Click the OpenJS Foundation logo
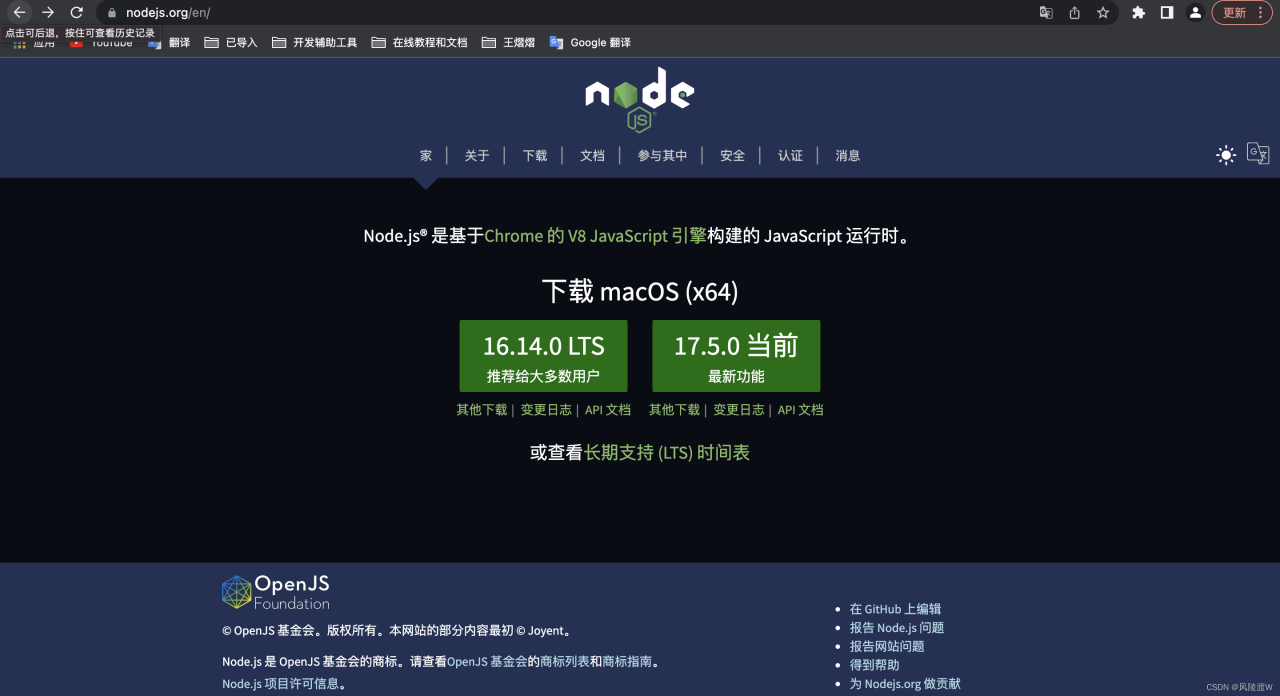This screenshot has width=1280, height=696. (276, 592)
